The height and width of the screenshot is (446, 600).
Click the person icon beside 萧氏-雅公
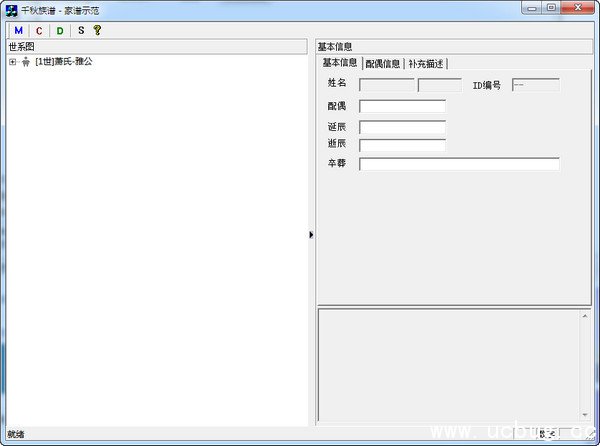(x=25, y=62)
